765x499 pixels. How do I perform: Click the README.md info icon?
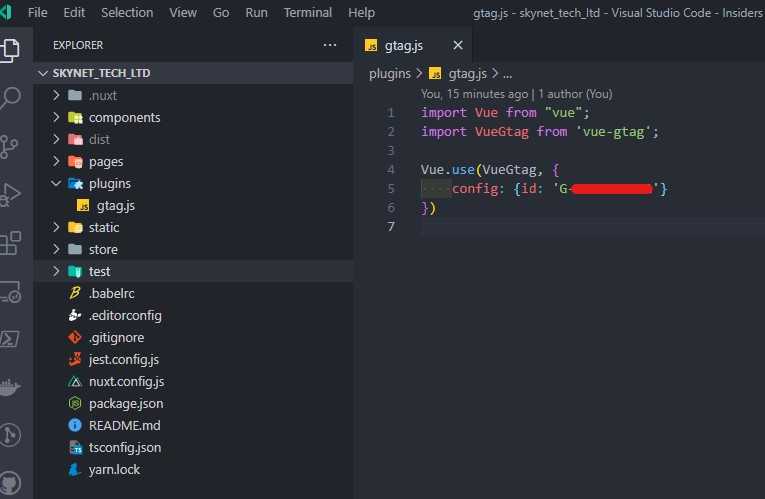pyautogui.click(x=75, y=425)
